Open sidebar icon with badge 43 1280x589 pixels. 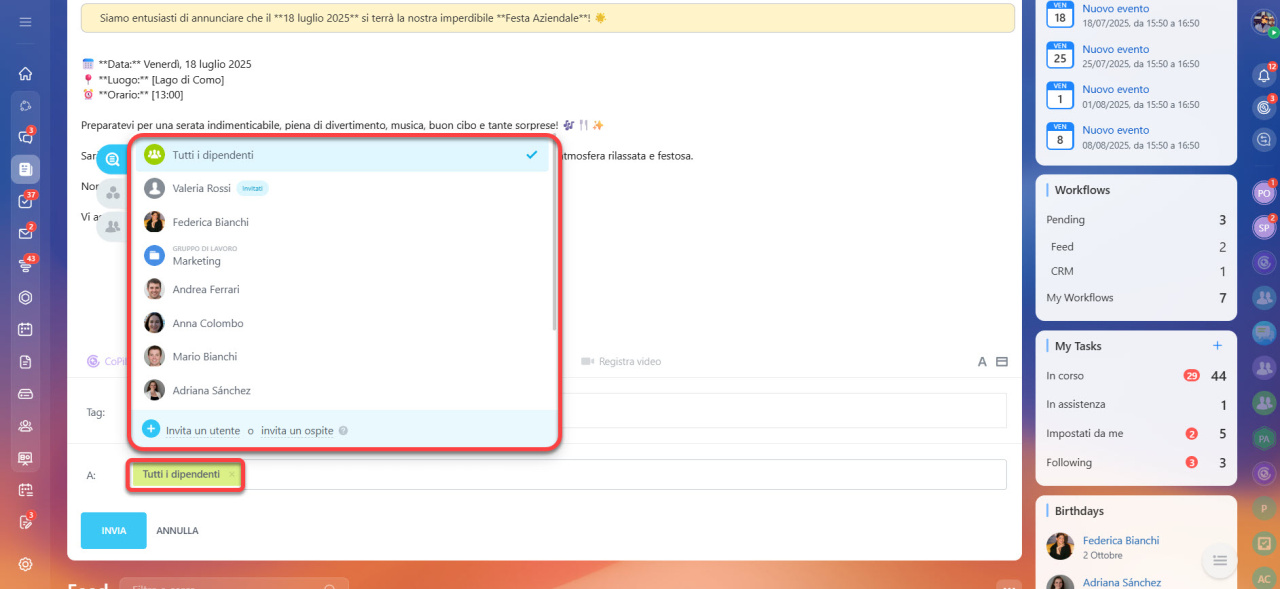[x=25, y=265]
